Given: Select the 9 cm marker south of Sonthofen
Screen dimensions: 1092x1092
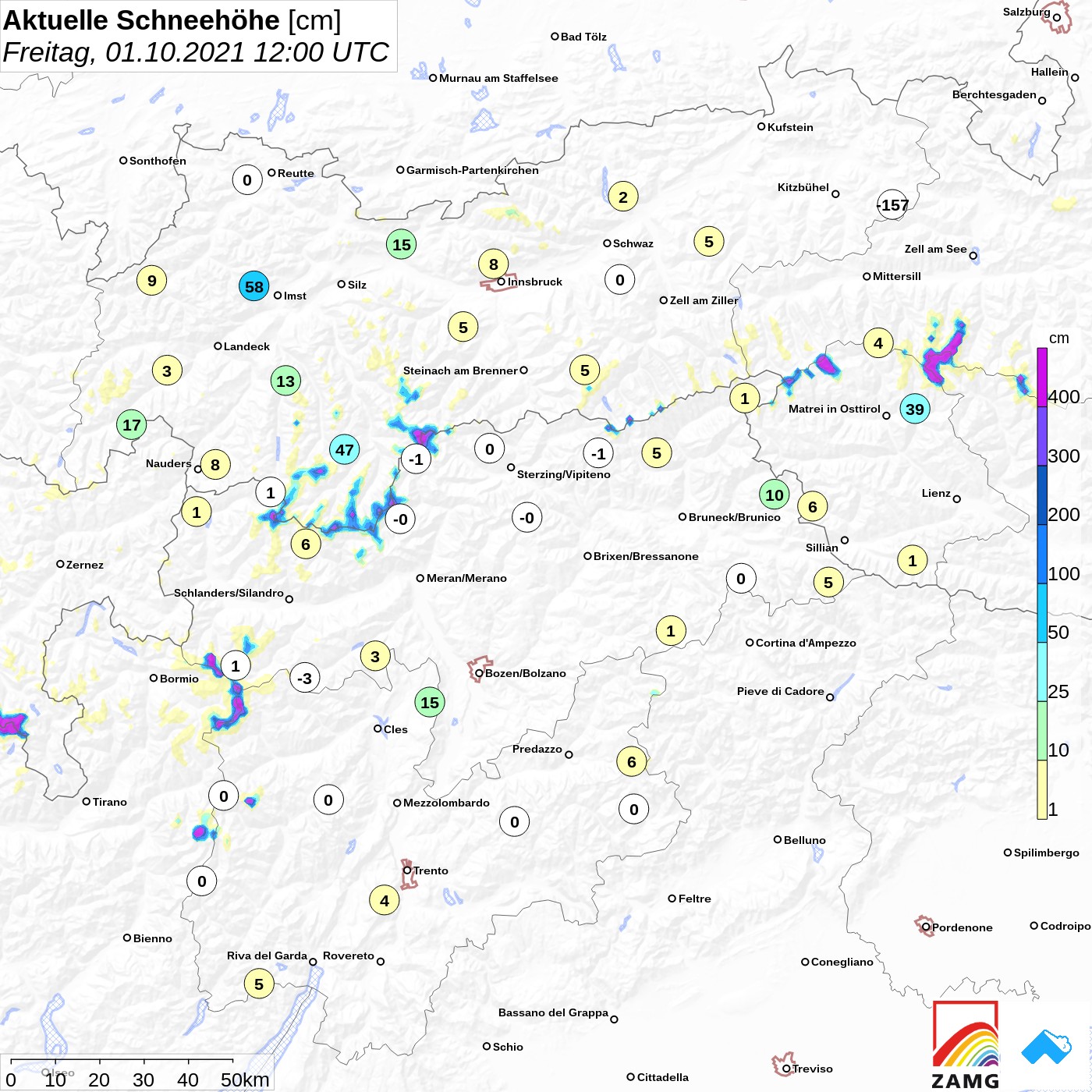Looking at the screenshot, I should point(152,280).
